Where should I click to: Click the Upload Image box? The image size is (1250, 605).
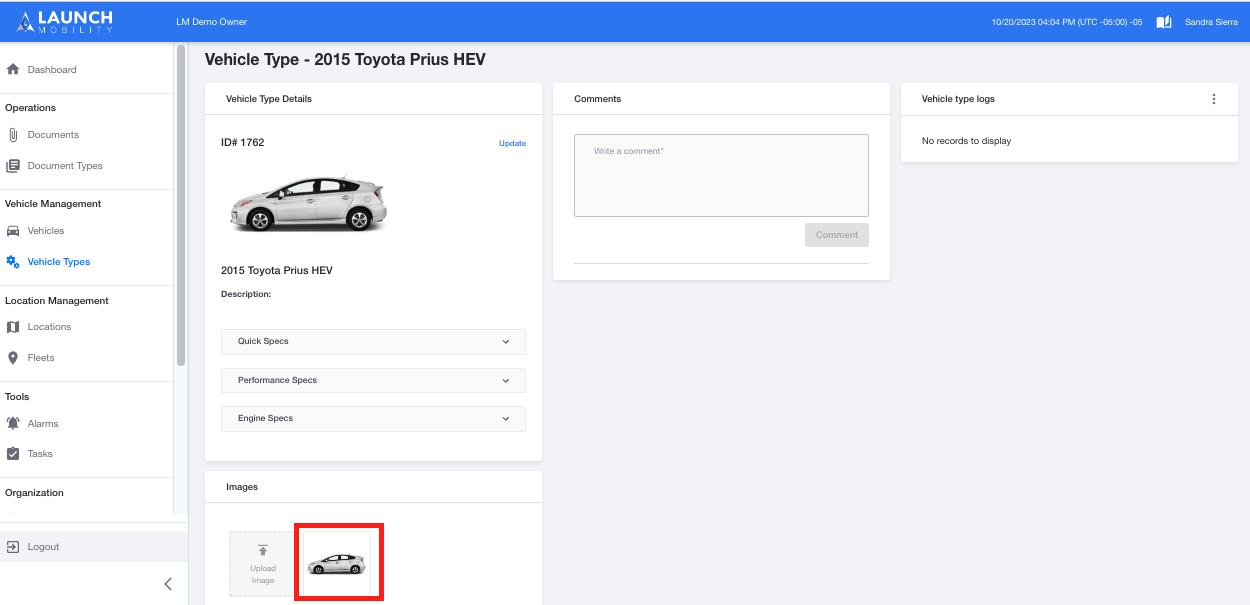(x=263, y=564)
